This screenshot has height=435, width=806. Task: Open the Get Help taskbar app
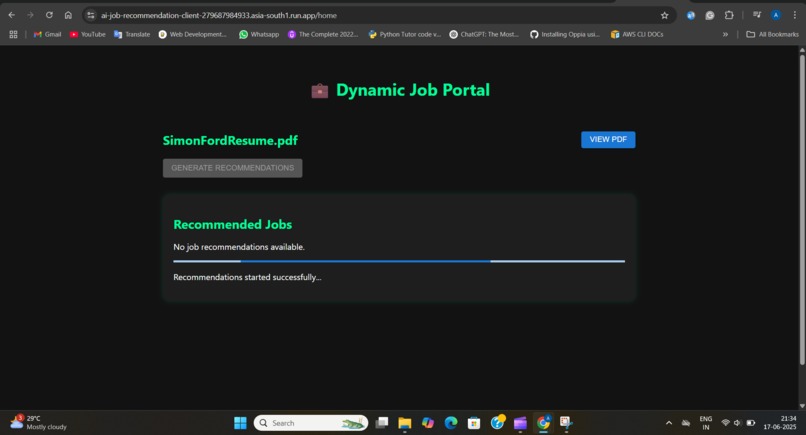497,423
